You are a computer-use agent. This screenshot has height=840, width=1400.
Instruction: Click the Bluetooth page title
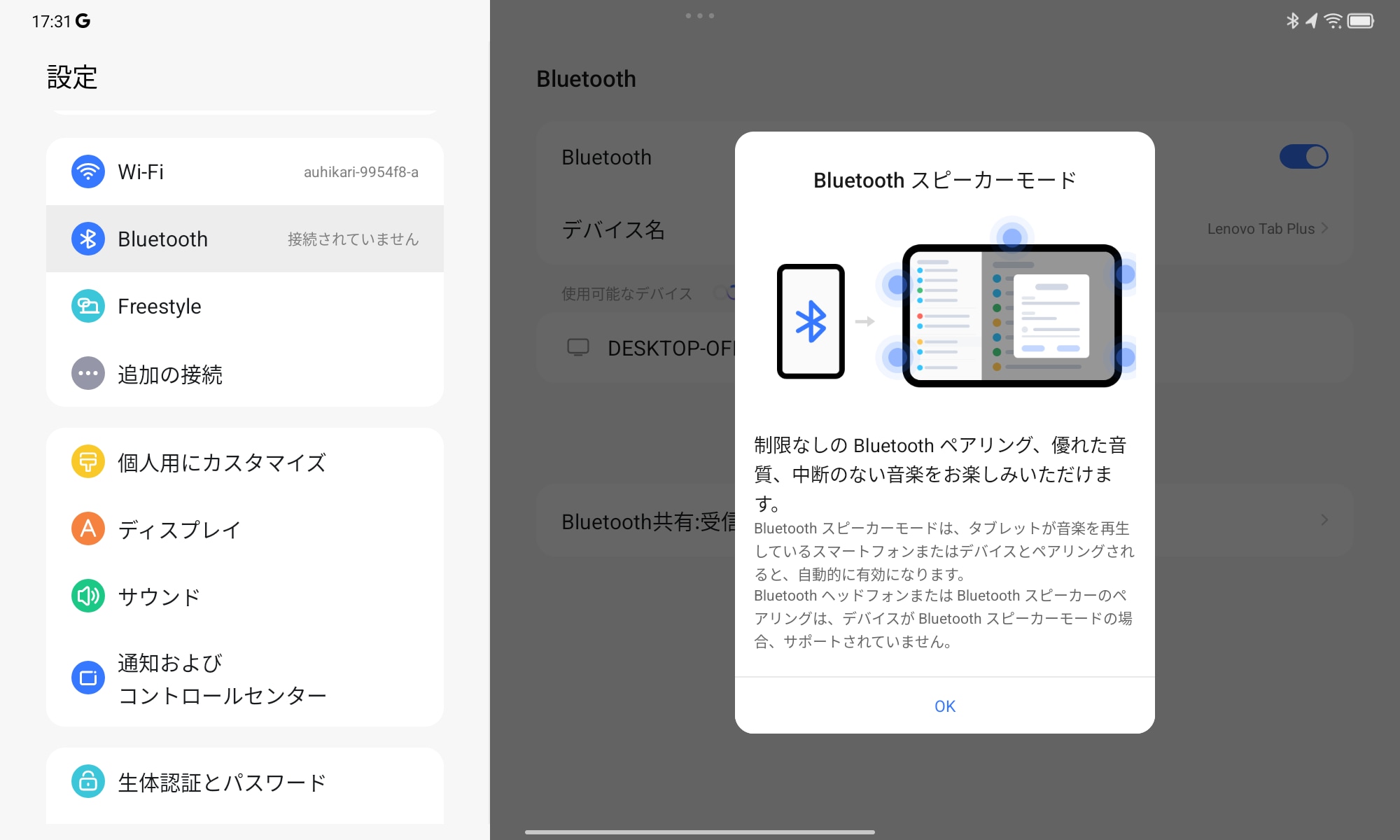(x=586, y=79)
